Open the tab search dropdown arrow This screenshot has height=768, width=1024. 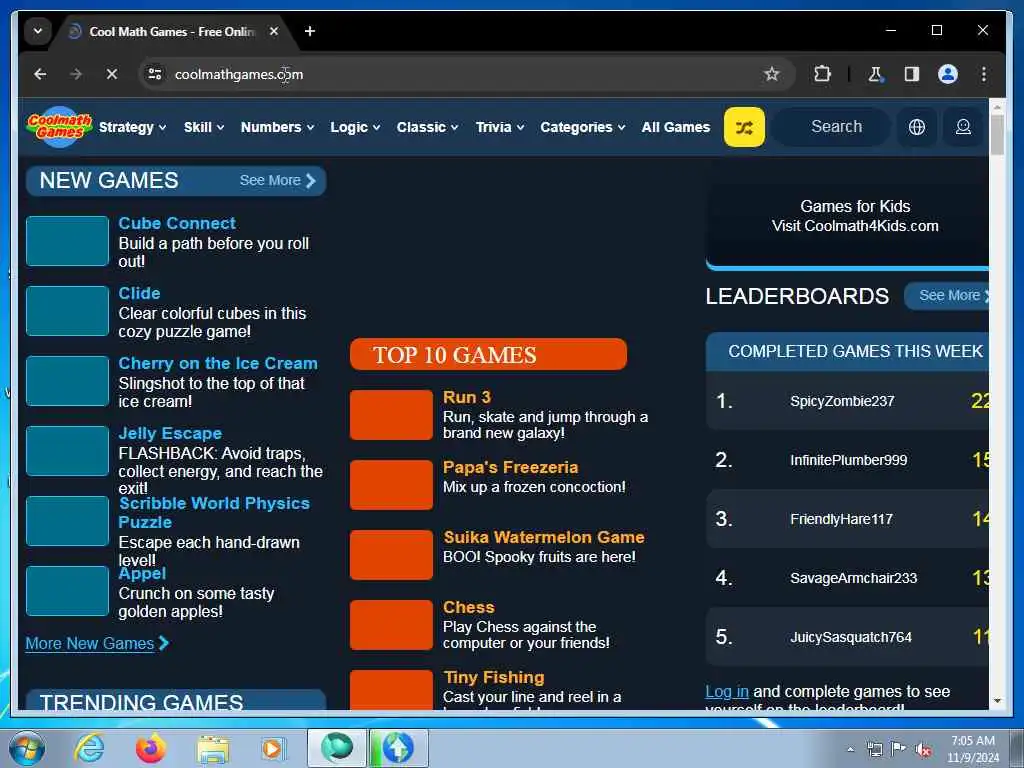38,31
